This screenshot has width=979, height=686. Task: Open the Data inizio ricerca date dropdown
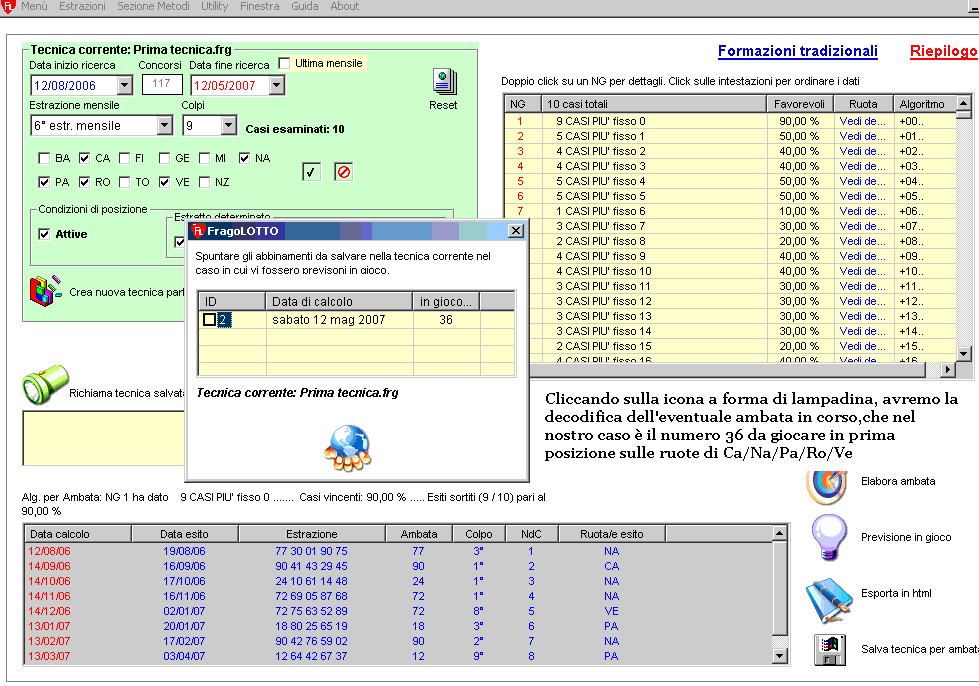point(124,86)
